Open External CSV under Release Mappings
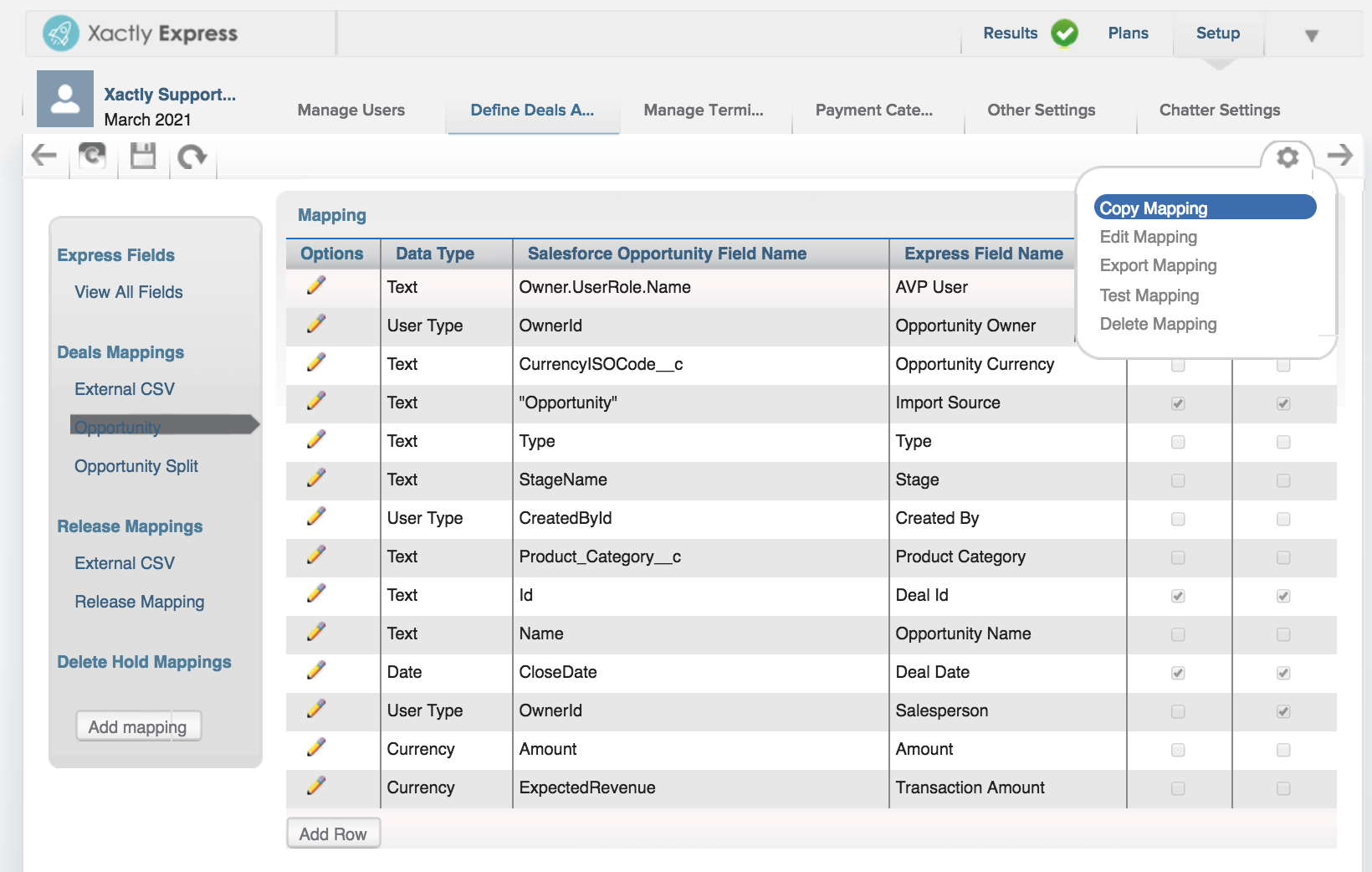This screenshot has height=872, width=1372. click(x=125, y=563)
